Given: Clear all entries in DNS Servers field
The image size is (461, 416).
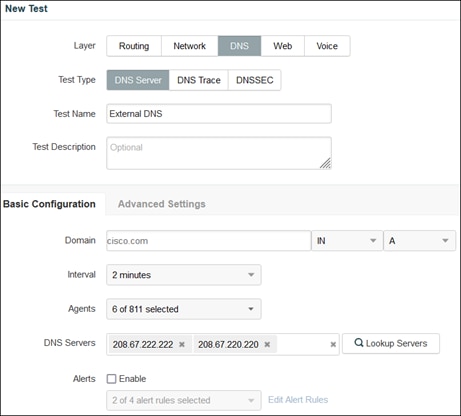Looking at the screenshot, I should pyautogui.click(x=333, y=344).
